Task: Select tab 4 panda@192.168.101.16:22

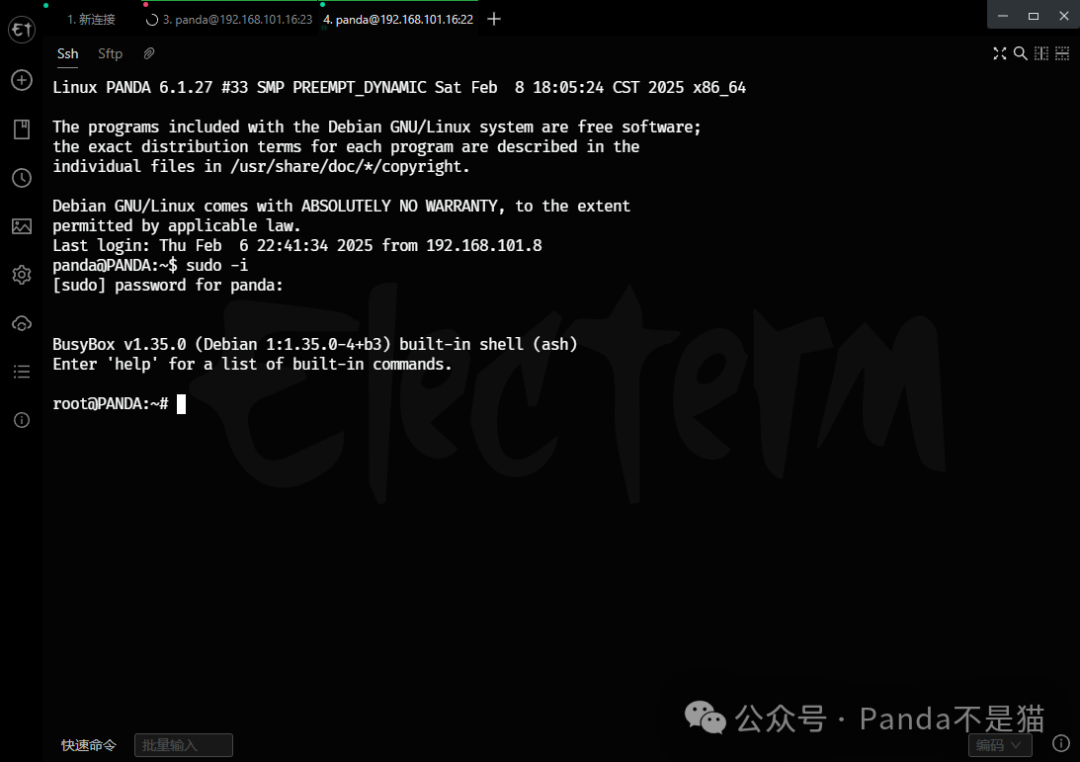Action: click(398, 19)
